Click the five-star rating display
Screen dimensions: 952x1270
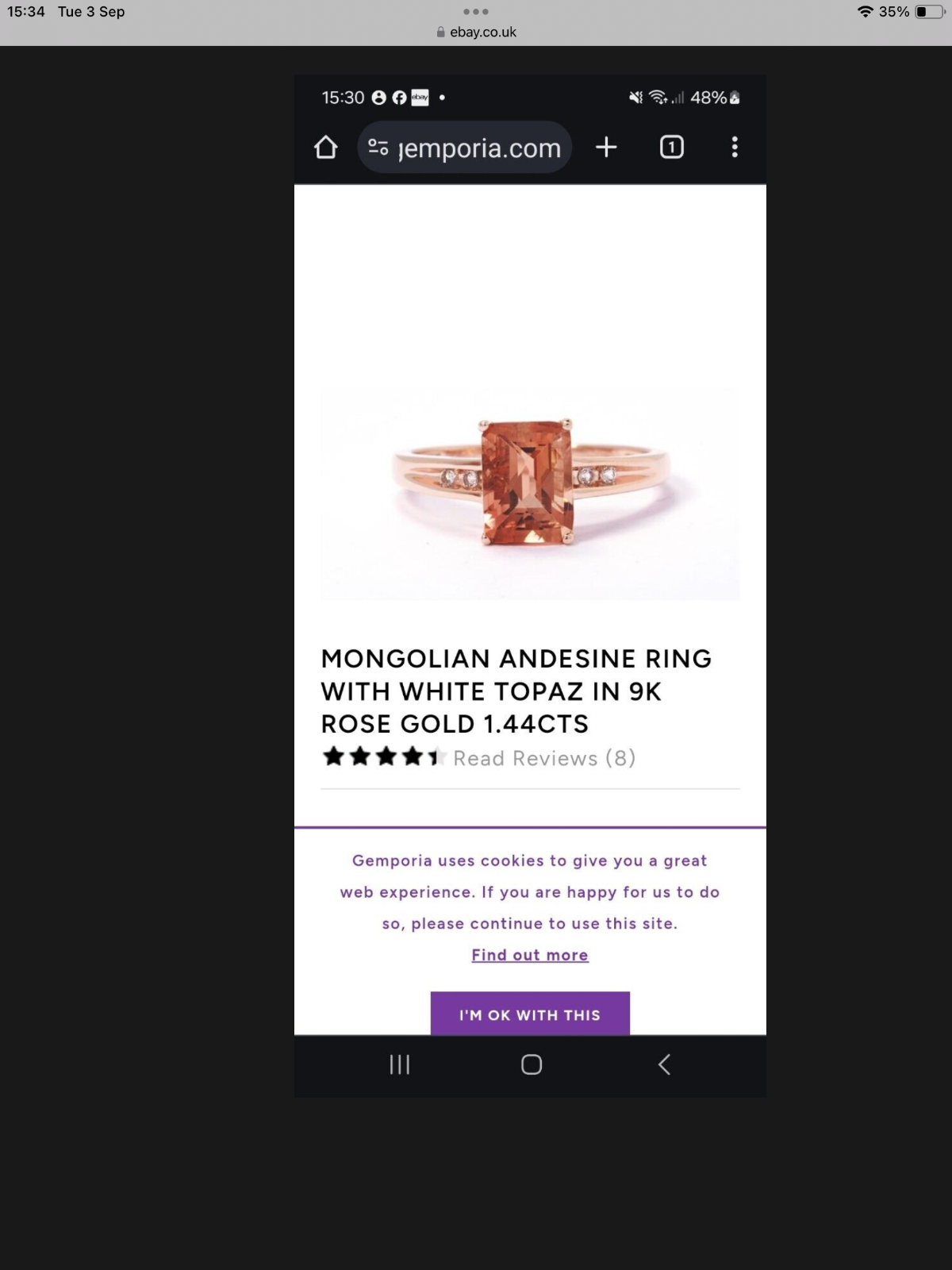(384, 756)
